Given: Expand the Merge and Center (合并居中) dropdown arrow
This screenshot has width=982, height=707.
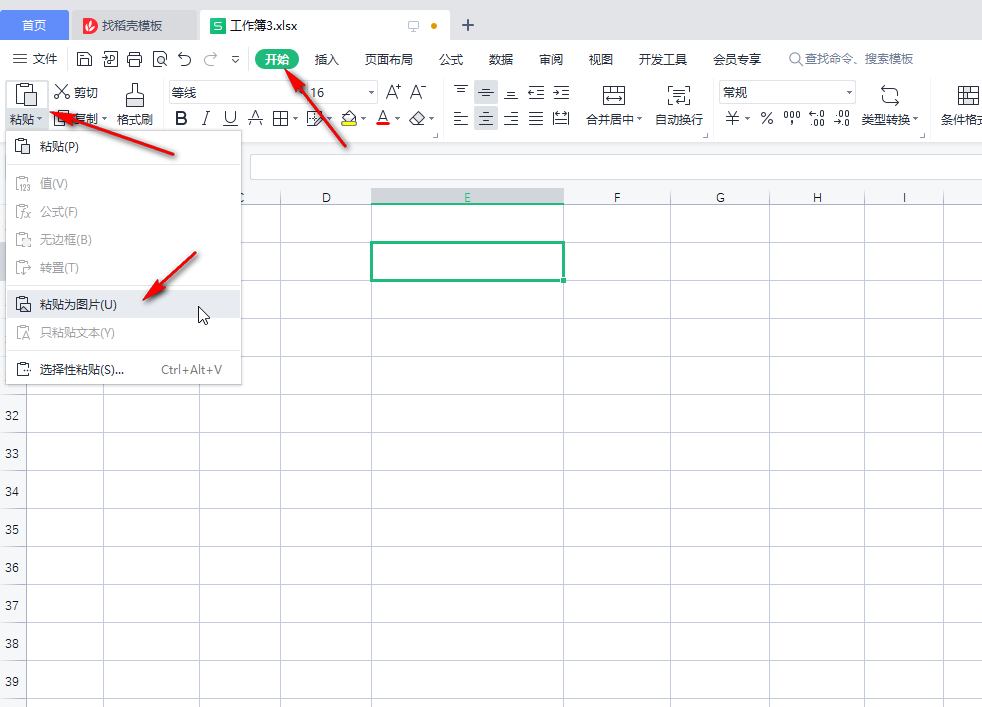Looking at the screenshot, I should [642, 120].
